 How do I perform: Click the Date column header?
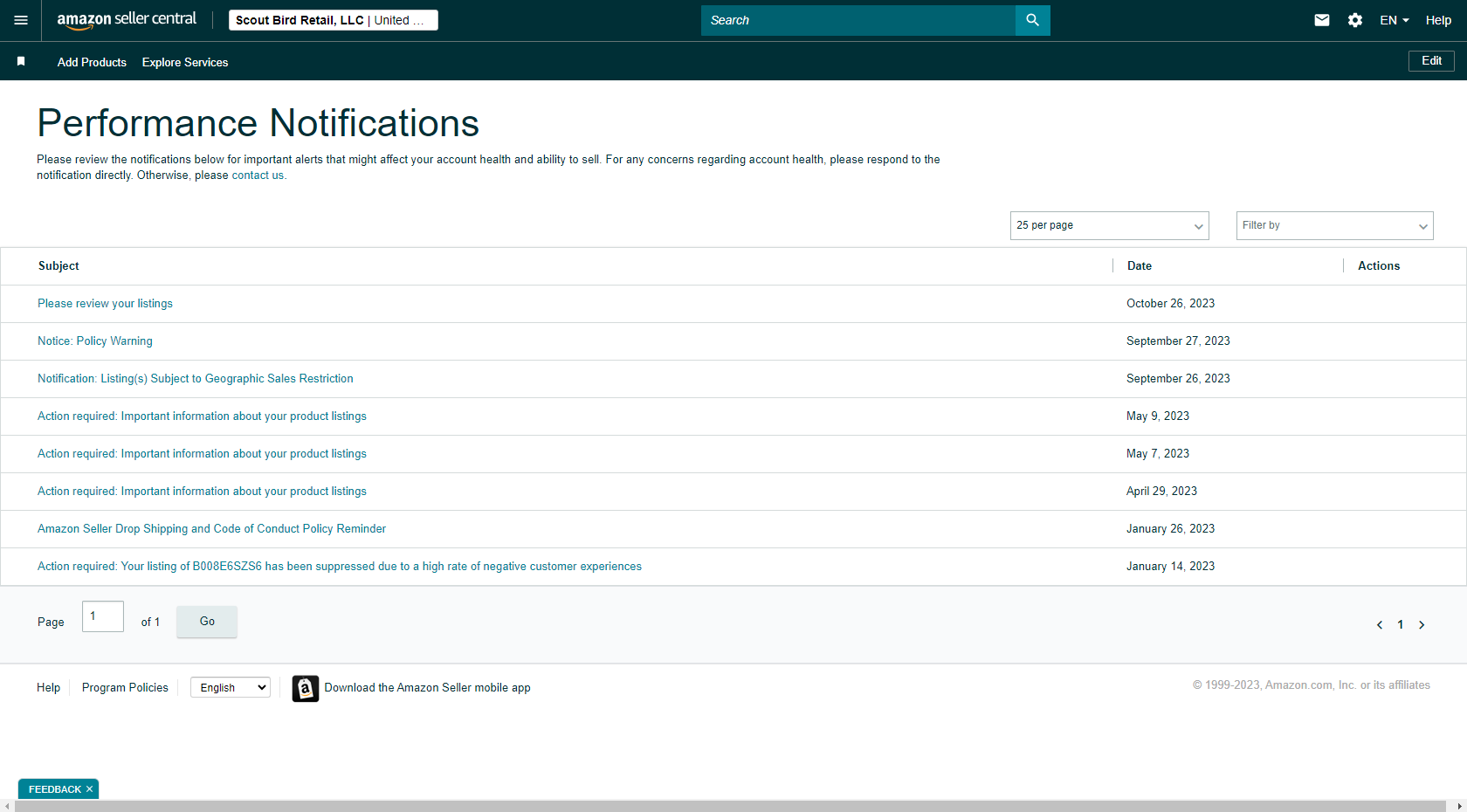point(1140,266)
